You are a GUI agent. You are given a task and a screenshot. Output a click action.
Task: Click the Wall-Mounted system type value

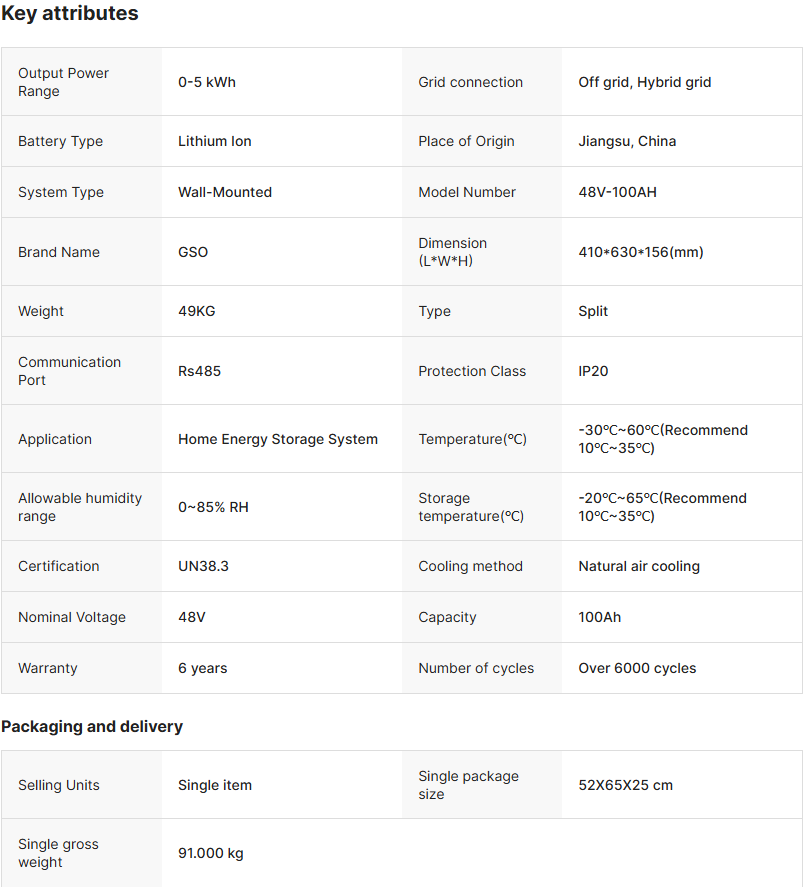[x=225, y=192]
